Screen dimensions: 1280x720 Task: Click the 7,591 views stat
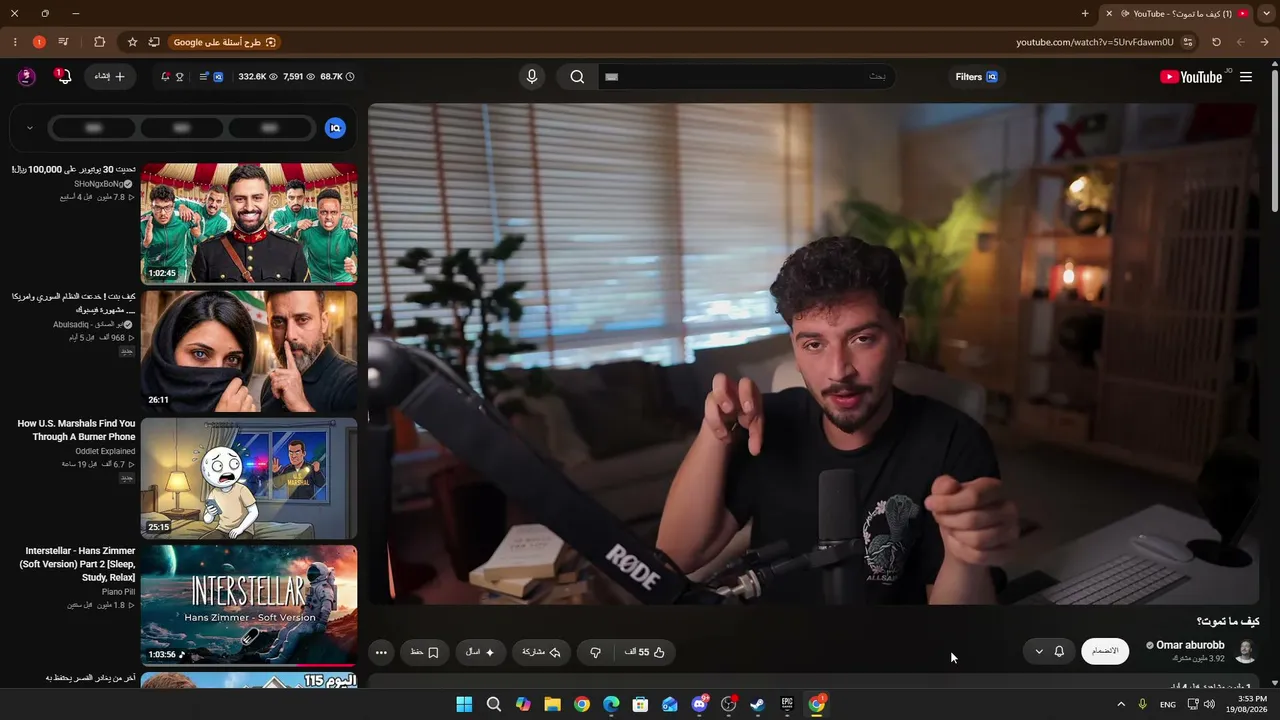click(299, 77)
